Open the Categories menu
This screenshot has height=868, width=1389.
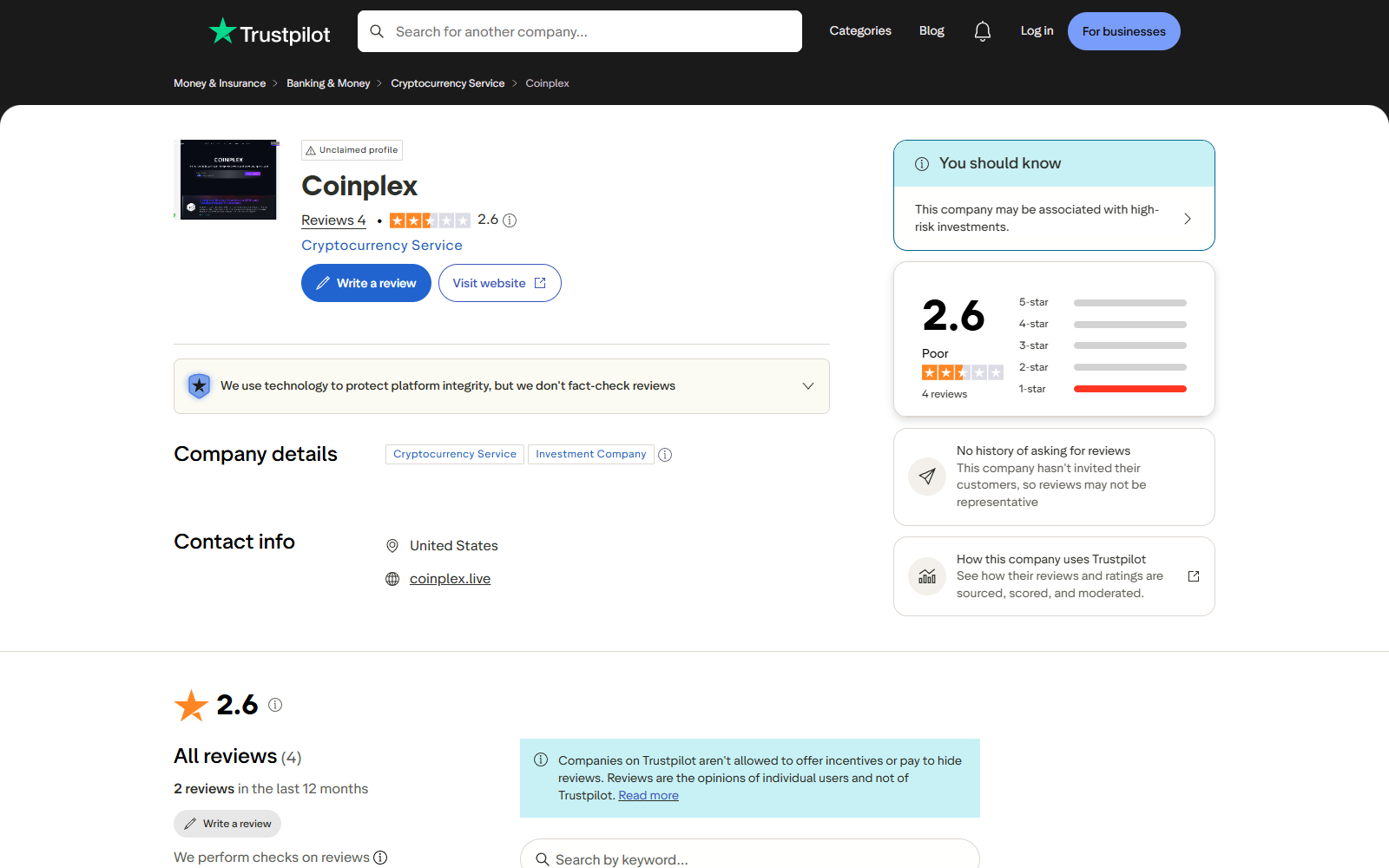pos(860,31)
